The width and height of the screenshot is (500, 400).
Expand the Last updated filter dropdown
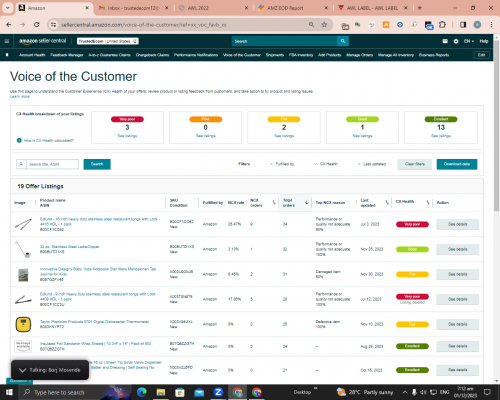pos(372,164)
